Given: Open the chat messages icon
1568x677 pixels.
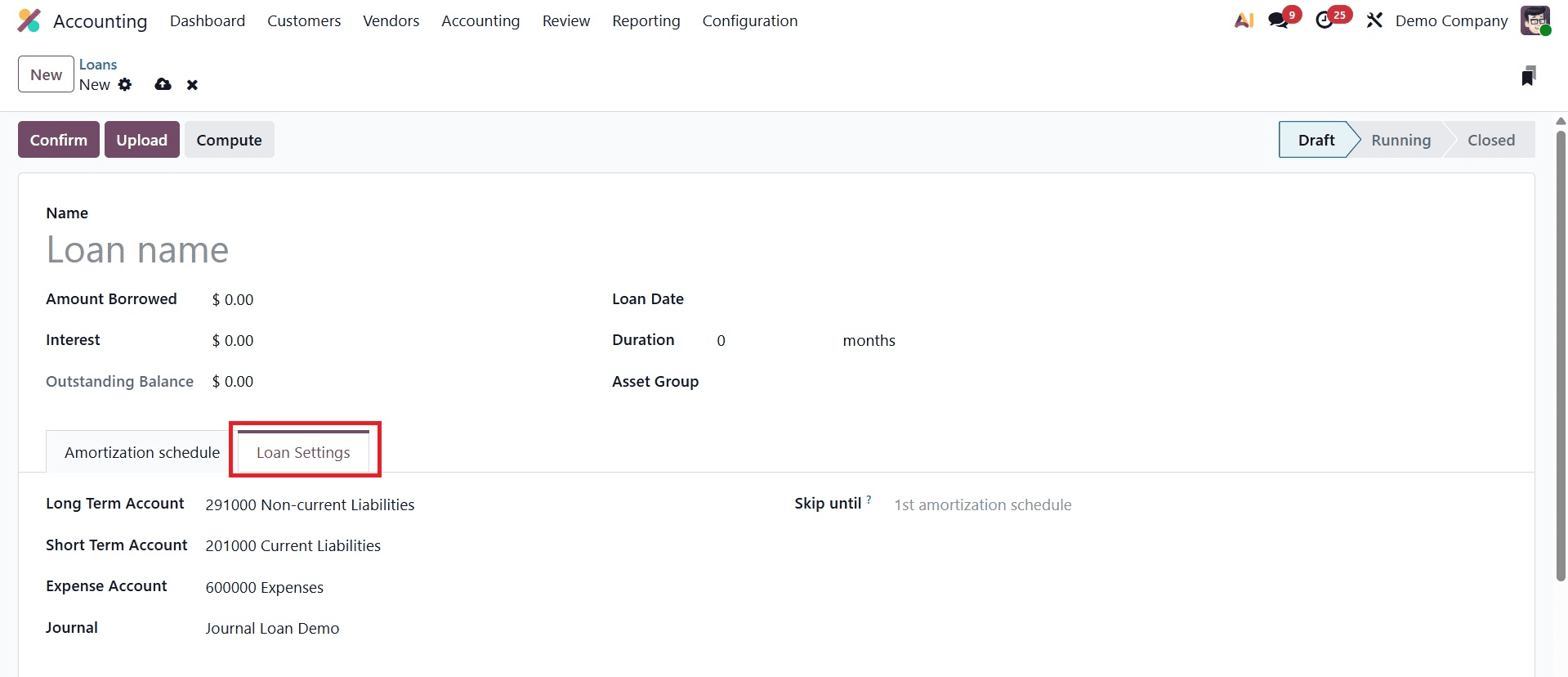Looking at the screenshot, I should [x=1279, y=20].
